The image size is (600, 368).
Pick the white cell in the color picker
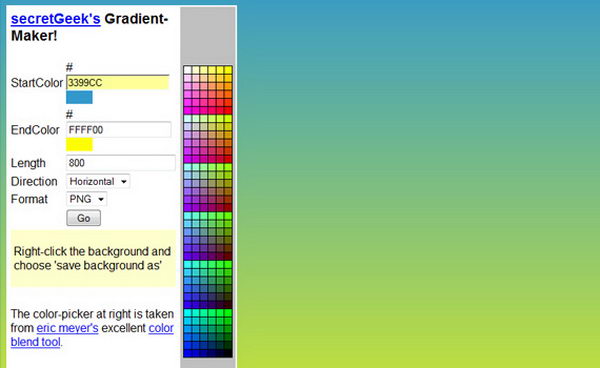click(x=188, y=70)
